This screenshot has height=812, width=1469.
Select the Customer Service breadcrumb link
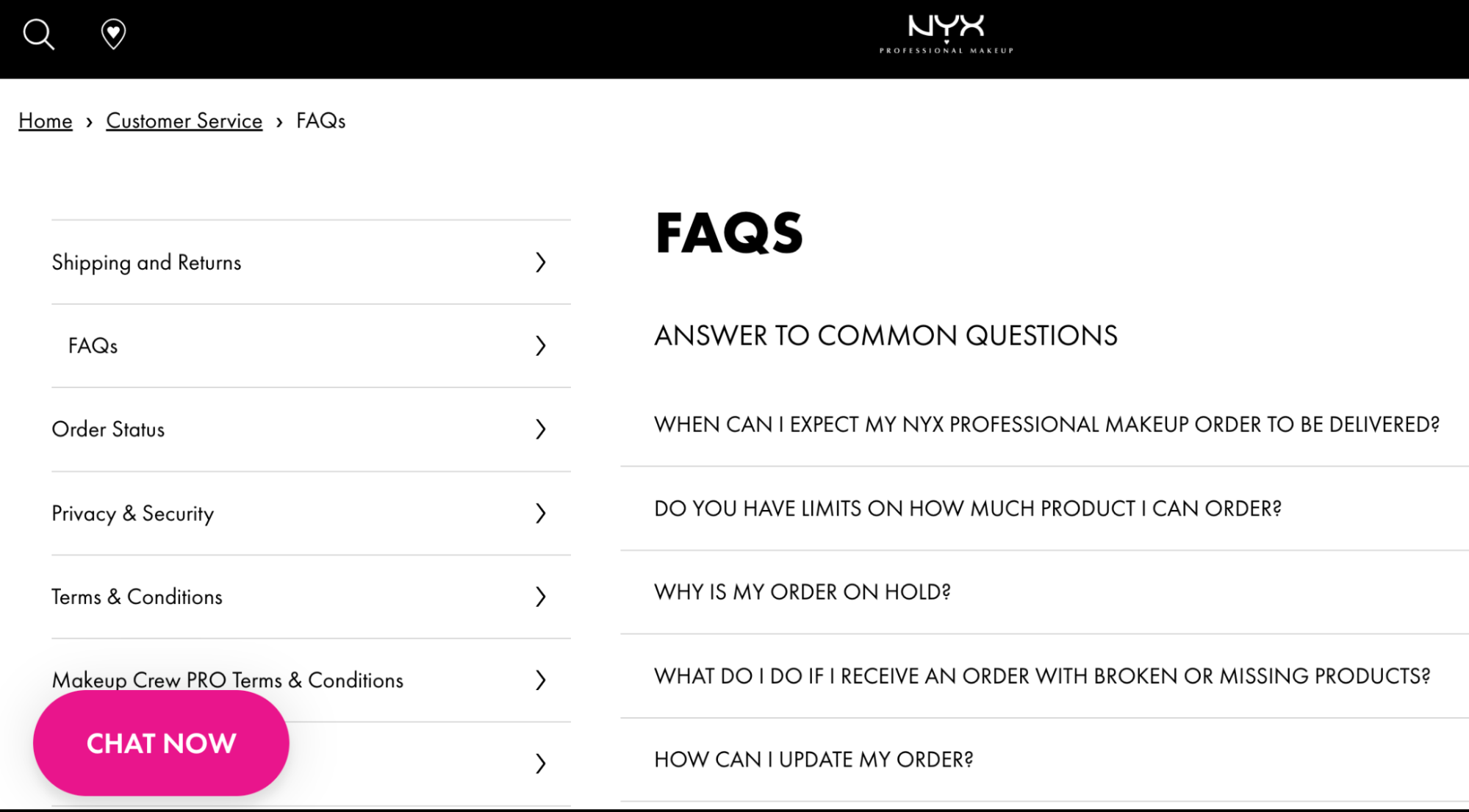(184, 120)
